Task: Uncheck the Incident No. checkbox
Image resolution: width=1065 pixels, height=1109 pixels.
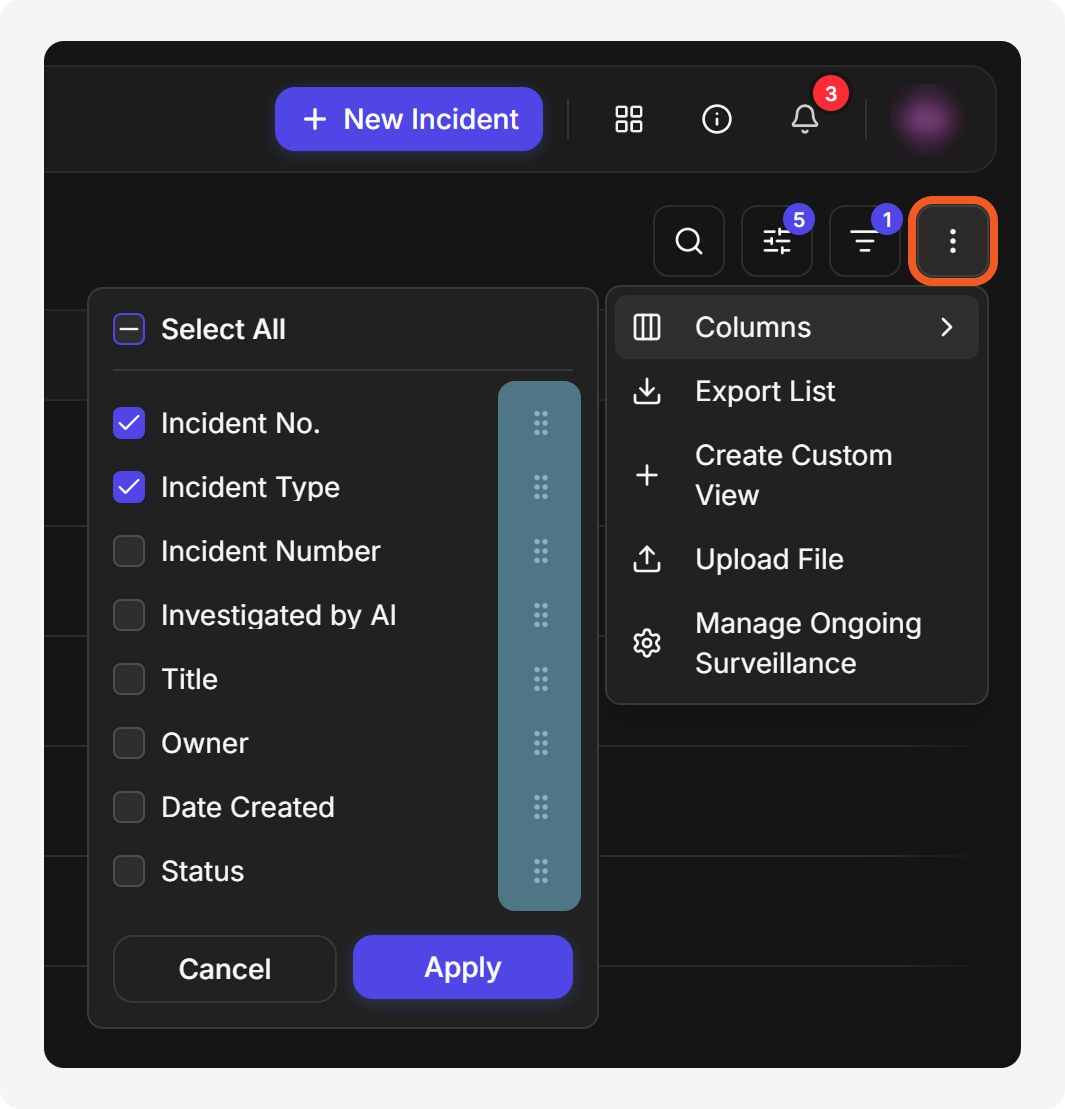Action: [x=129, y=423]
